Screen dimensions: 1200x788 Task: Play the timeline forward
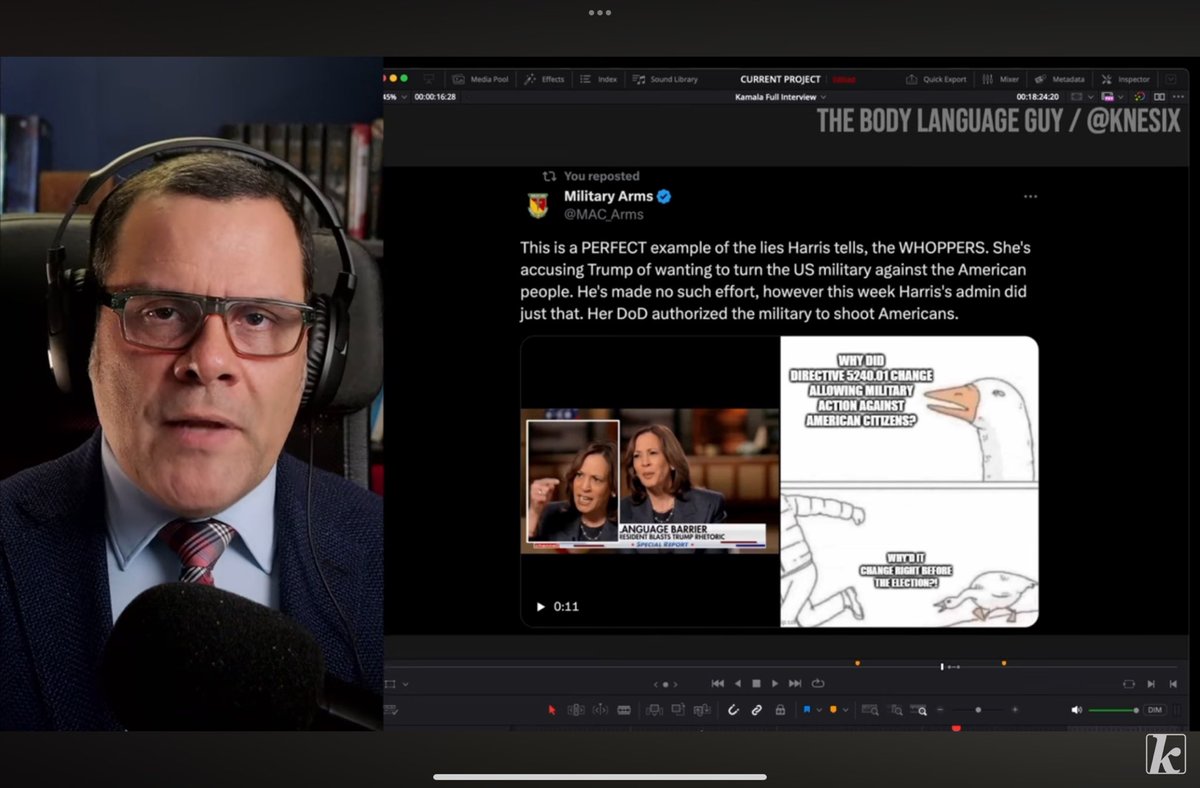pyautogui.click(x=775, y=684)
